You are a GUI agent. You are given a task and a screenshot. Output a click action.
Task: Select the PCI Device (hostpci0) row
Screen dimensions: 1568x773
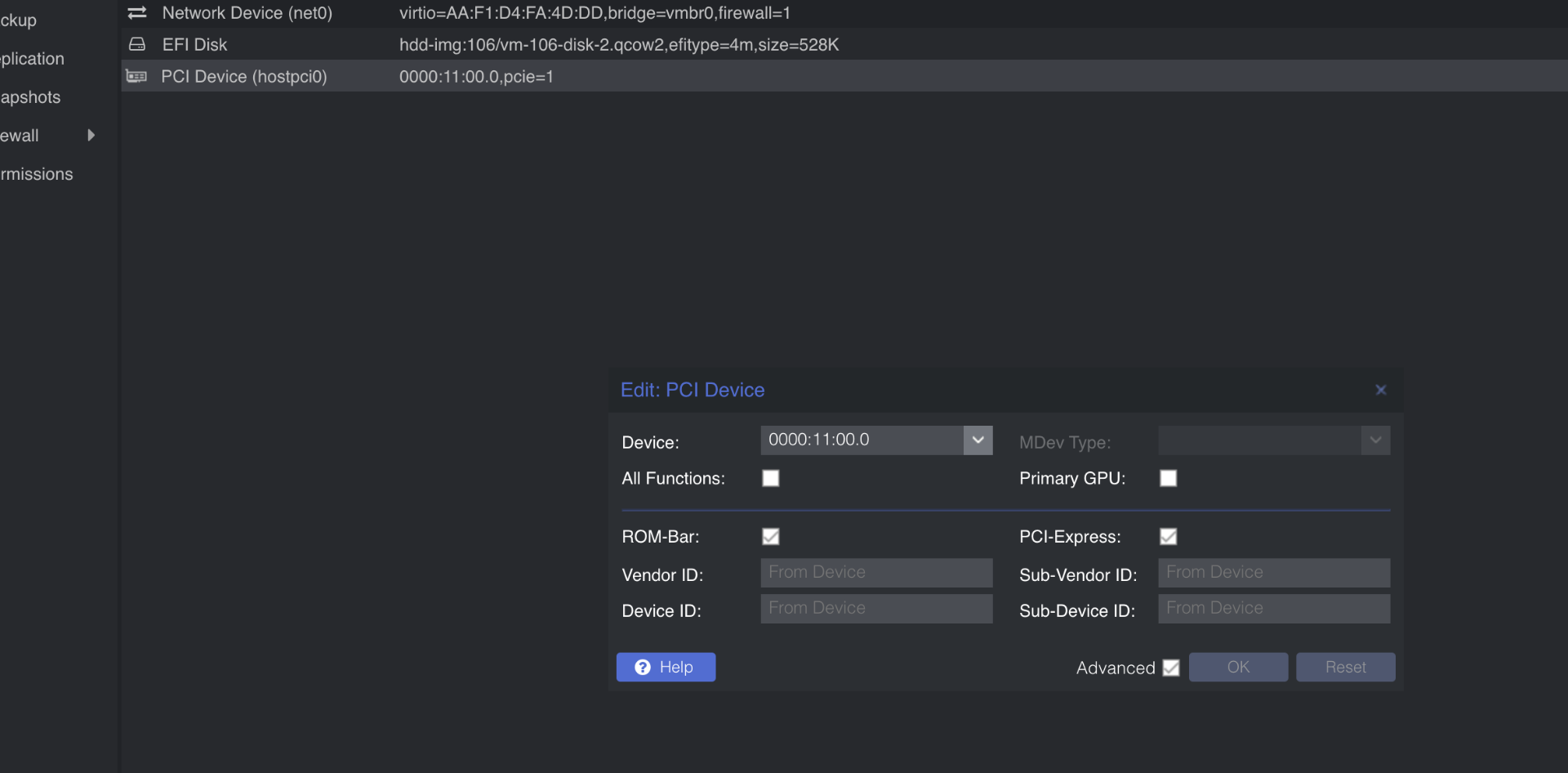[244, 76]
